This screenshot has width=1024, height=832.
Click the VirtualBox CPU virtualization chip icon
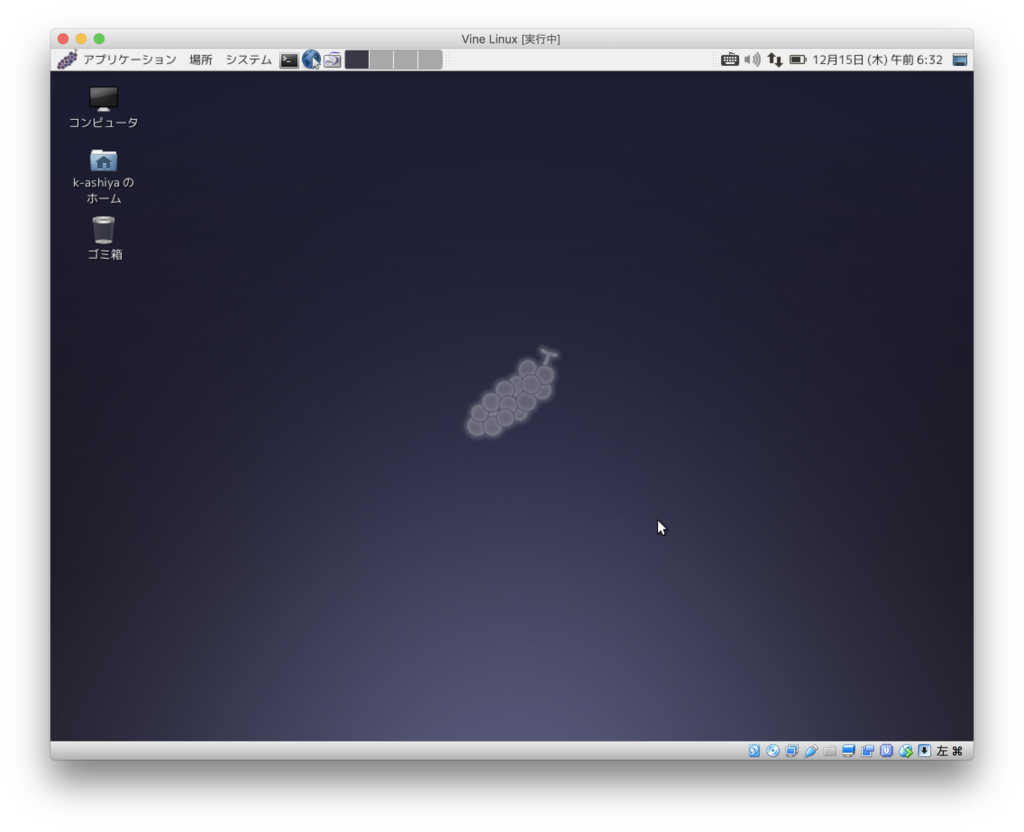[x=886, y=750]
